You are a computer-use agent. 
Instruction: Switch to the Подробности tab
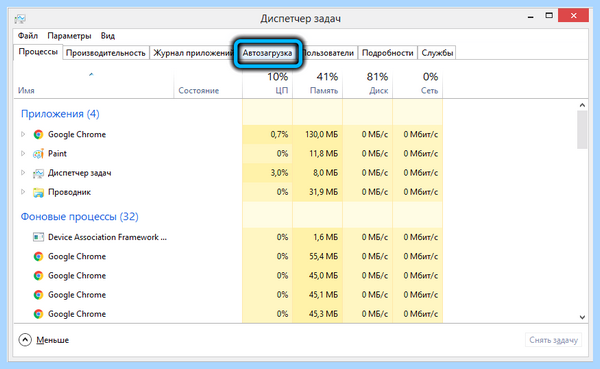click(x=388, y=53)
